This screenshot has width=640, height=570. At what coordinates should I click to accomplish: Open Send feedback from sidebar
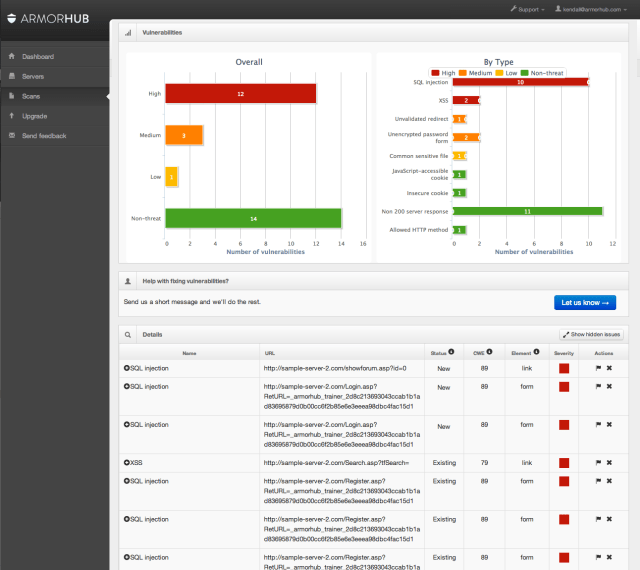[44, 135]
